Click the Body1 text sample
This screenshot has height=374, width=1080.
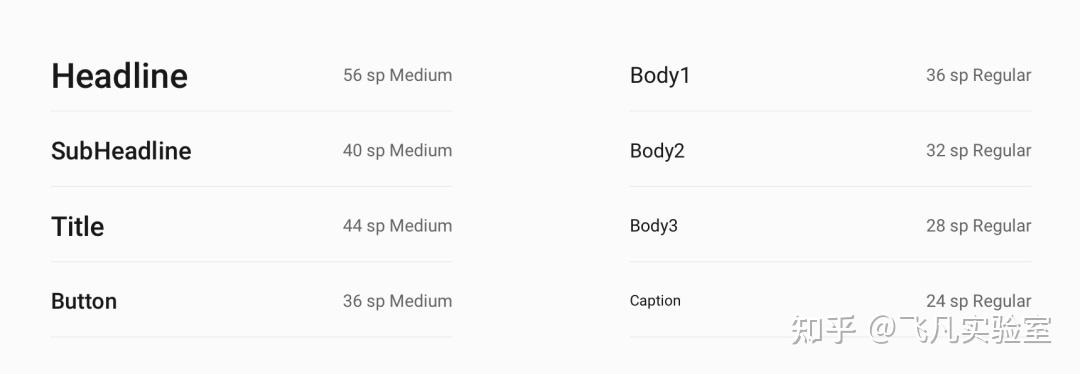click(660, 76)
